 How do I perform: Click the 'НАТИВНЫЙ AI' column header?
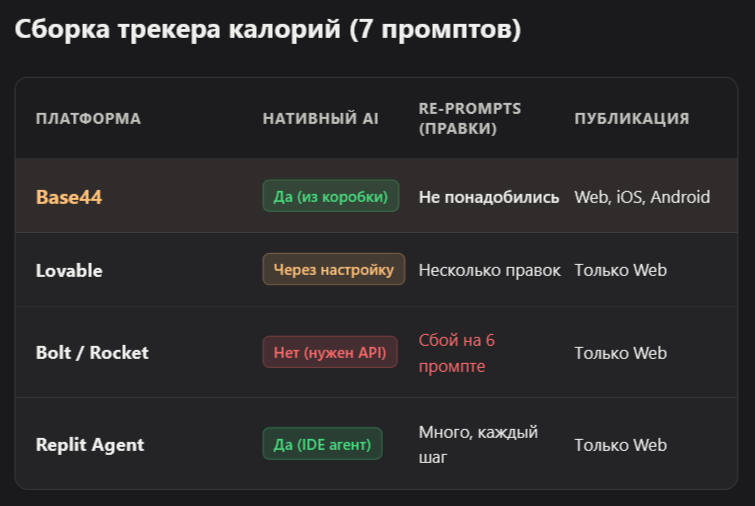[x=321, y=118]
